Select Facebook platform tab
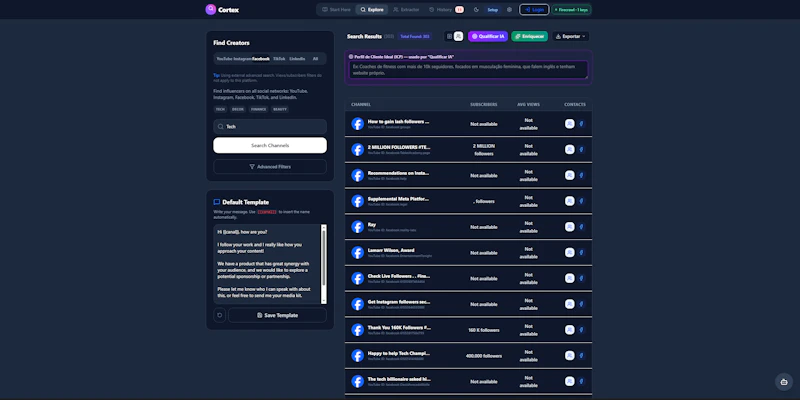 (x=261, y=59)
